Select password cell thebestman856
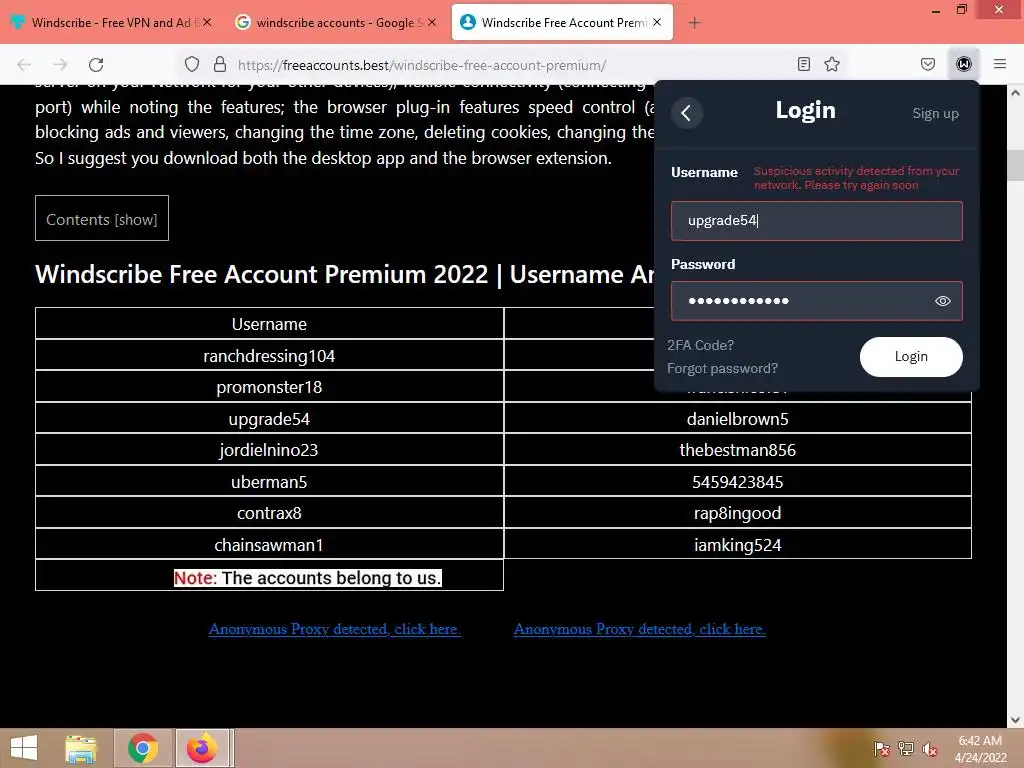This screenshot has width=1024, height=768. pos(738,450)
